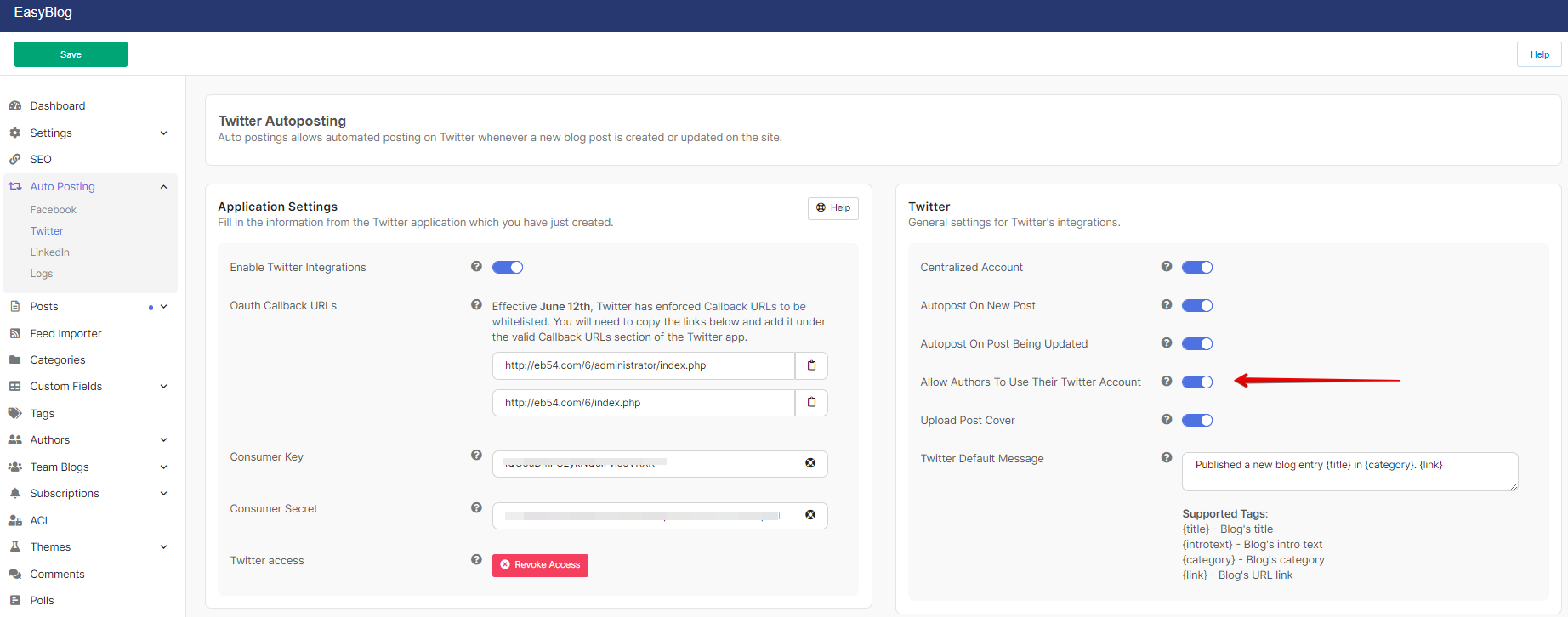Show help tooltip for Consumer Key
The image size is (1568, 617).
pyautogui.click(x=476, y=456)
